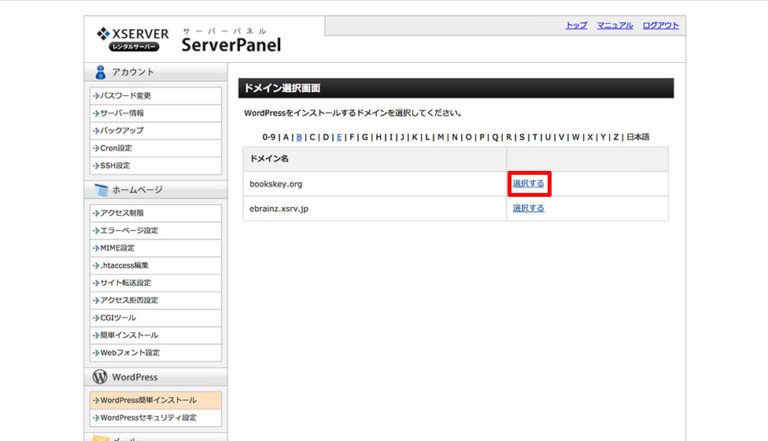Open 簡単インストール in sidebar
The width and height of the screenshot is (768, 441).
click(156, 335)
